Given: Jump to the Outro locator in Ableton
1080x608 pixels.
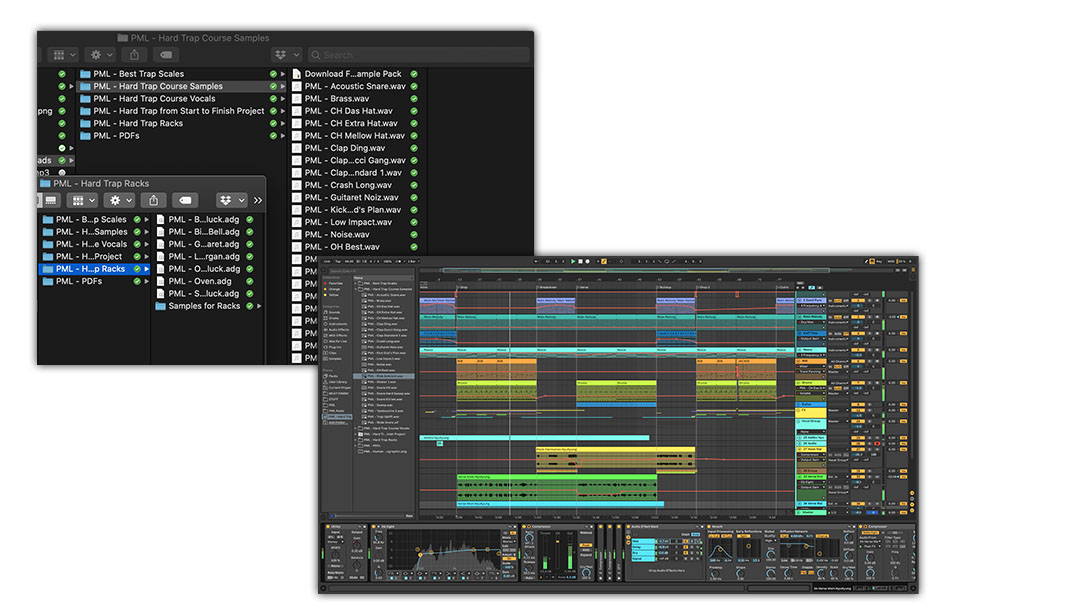Looking at the screenshot, I should 784,287.
